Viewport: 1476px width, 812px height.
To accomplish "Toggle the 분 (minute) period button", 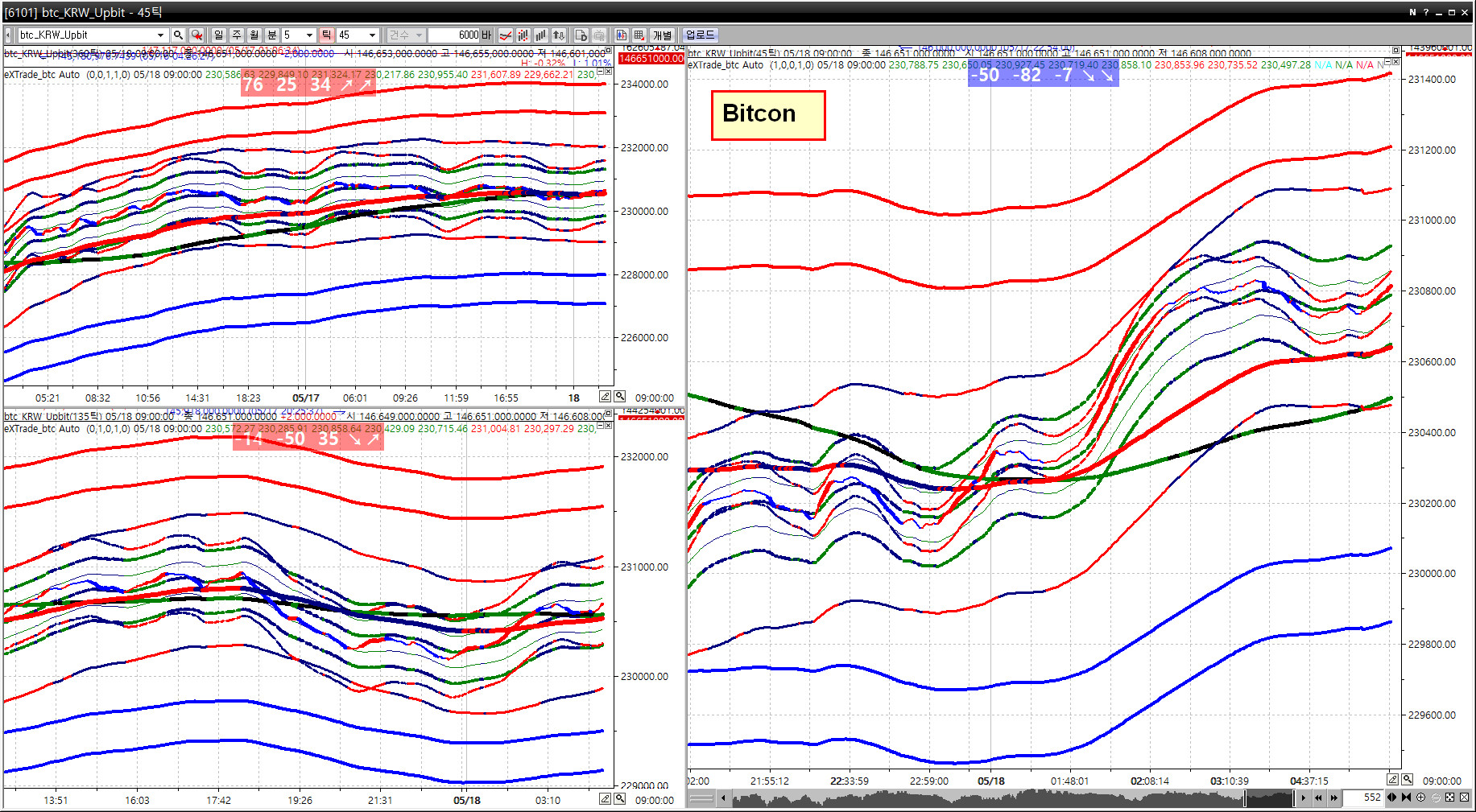I will click(x=271, y=35).
